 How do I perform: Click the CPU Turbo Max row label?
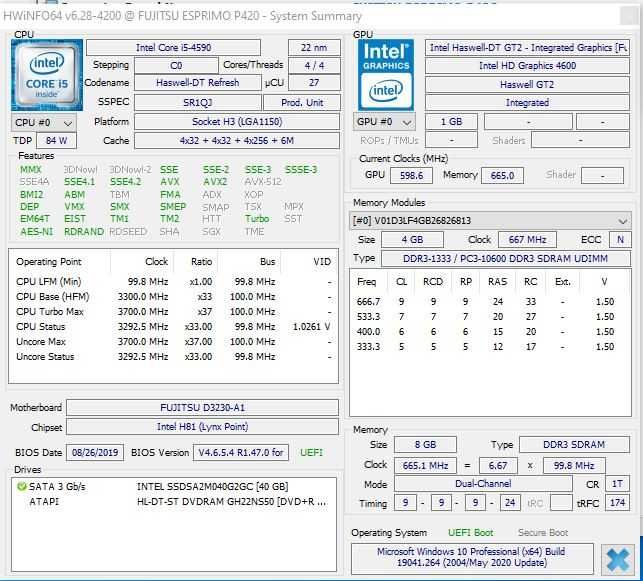coord(50,312)
